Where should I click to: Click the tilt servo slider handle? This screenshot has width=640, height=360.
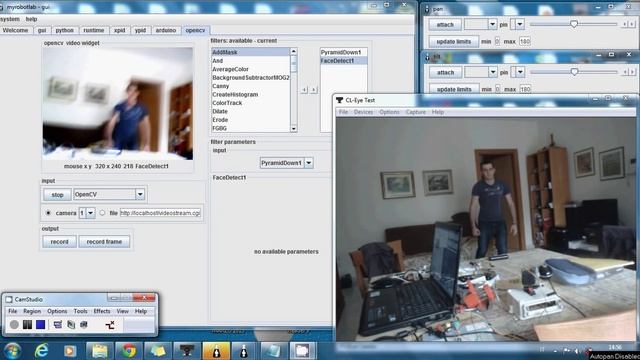pos(574,72)
